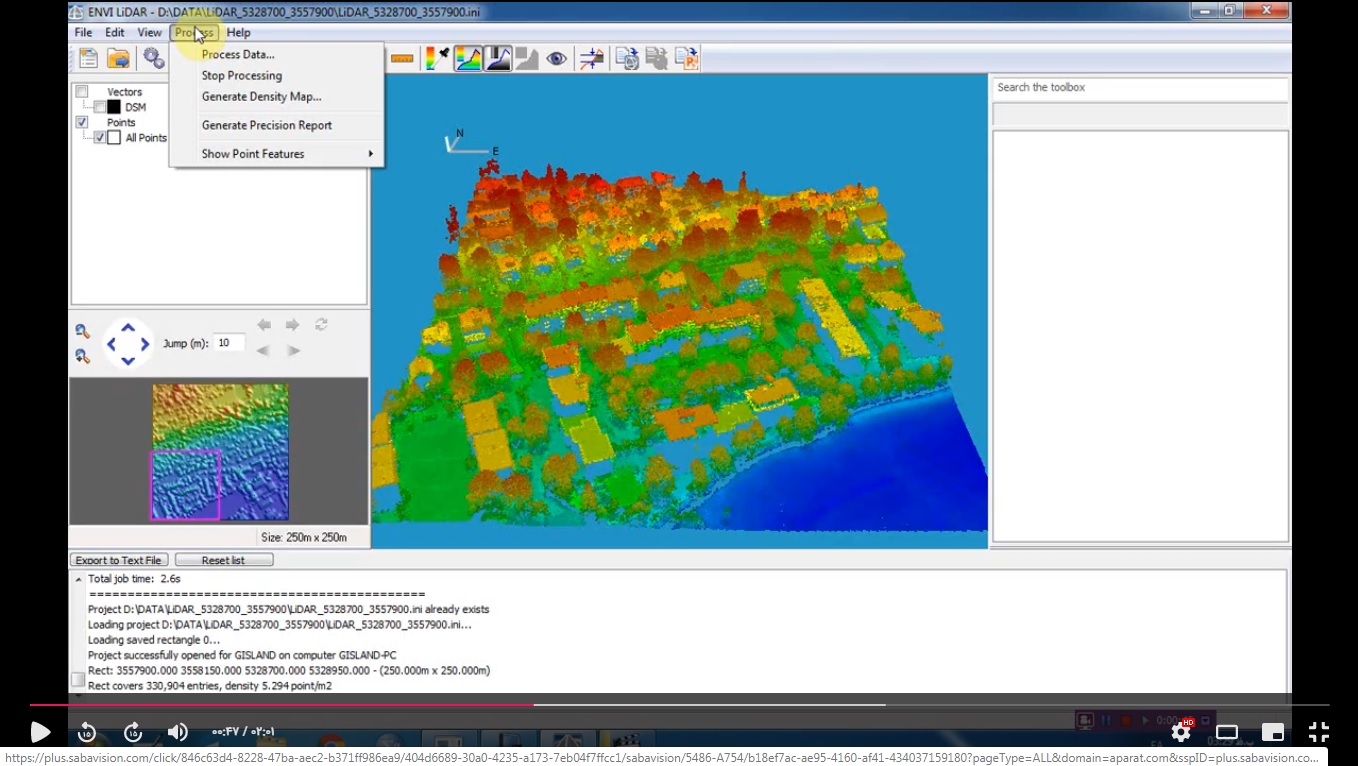The height and width of the screenshot is (766, 1358).
Task: Click the cross-section lines toolbar icon
Action: click(x=591, y=59)
